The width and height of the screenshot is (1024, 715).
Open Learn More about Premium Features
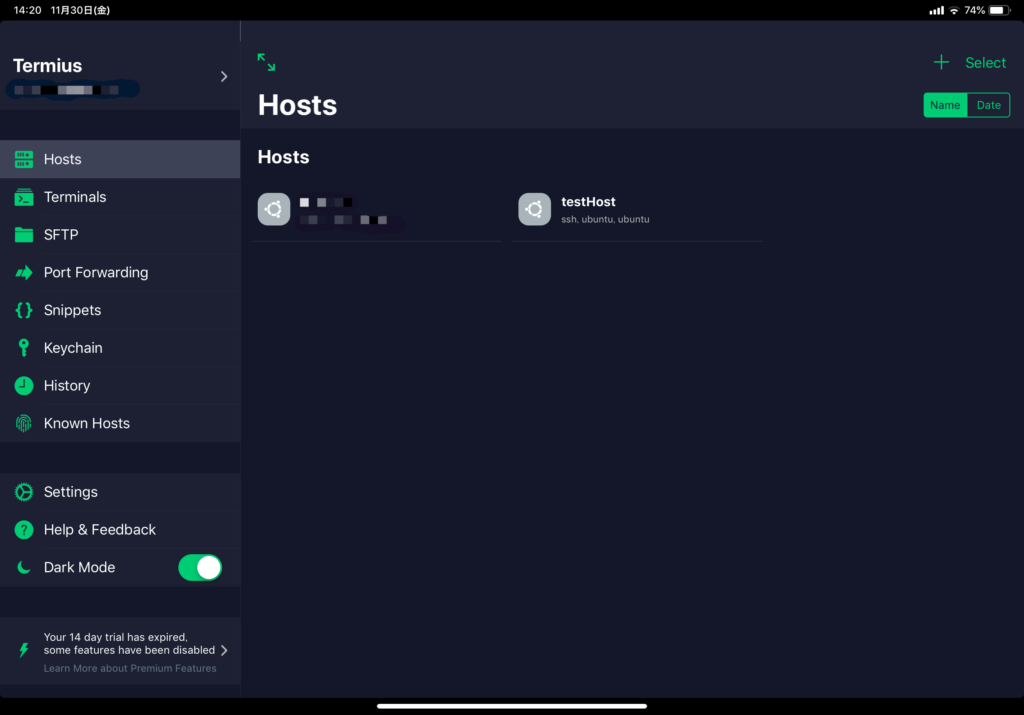coord(130,668)
